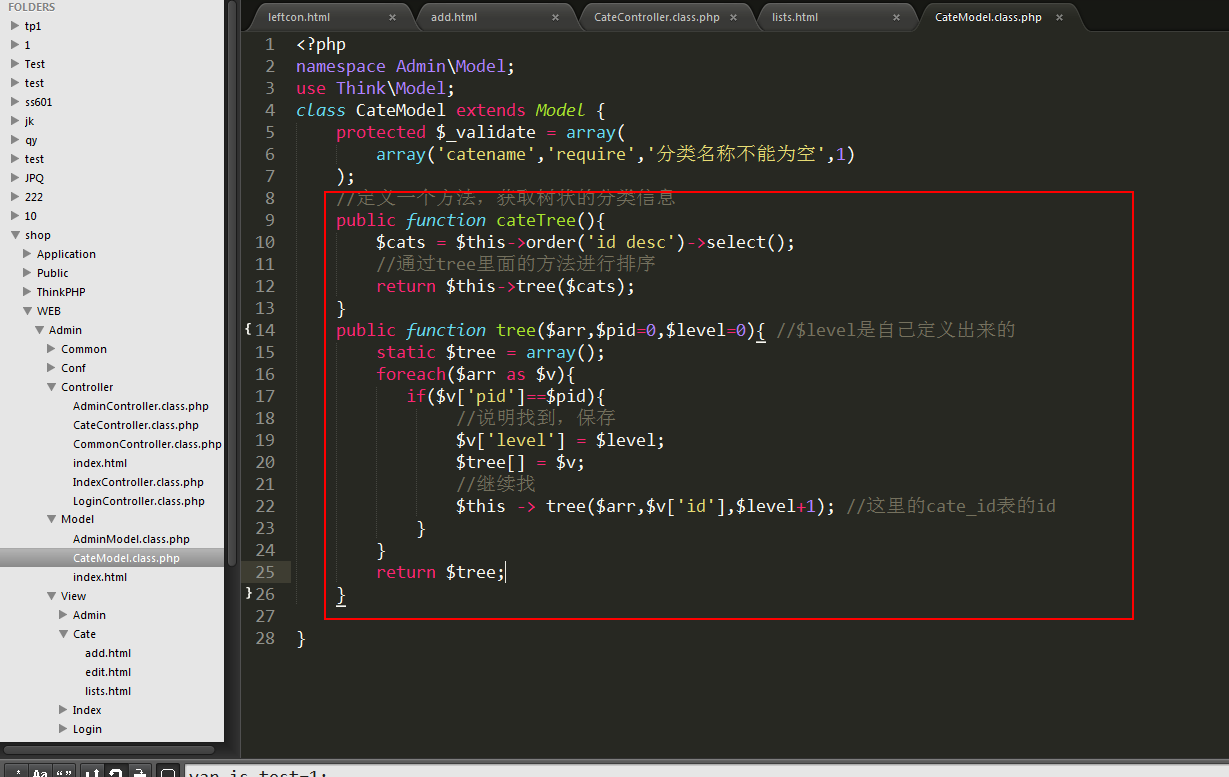This screenshot has width=1229, height=777.
Task: Collapse the View folder arrow
Action: (51, 596)
